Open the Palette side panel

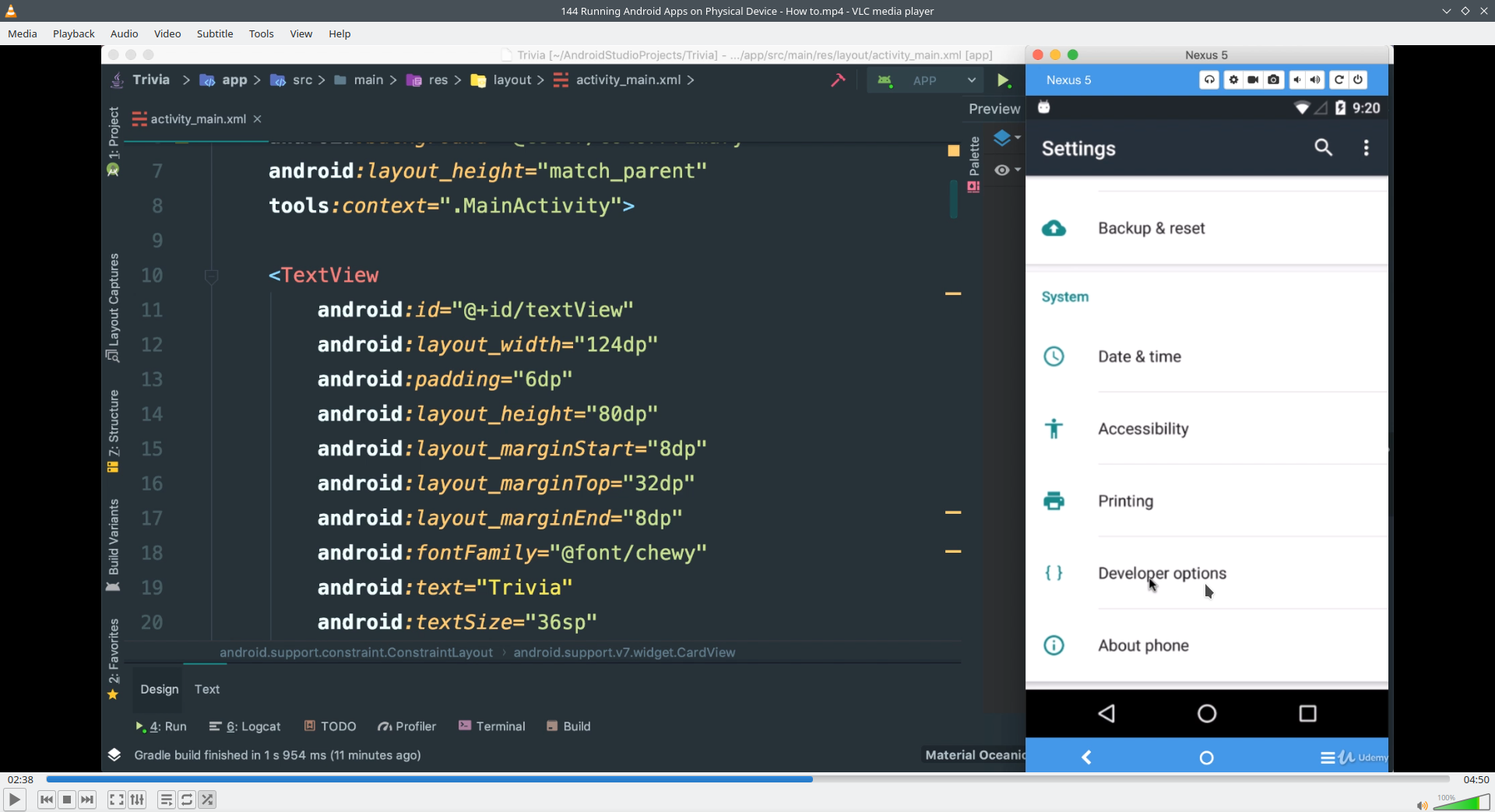974,163
